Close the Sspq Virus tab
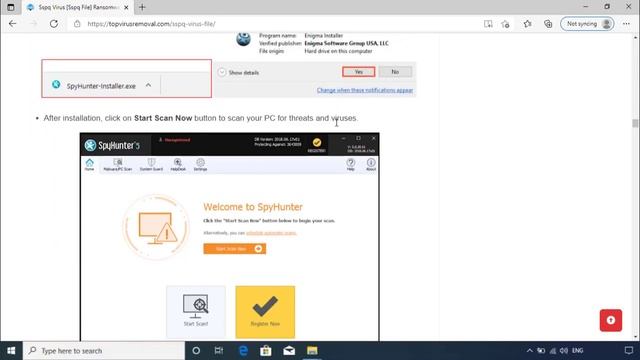 [x=126, y=7]
